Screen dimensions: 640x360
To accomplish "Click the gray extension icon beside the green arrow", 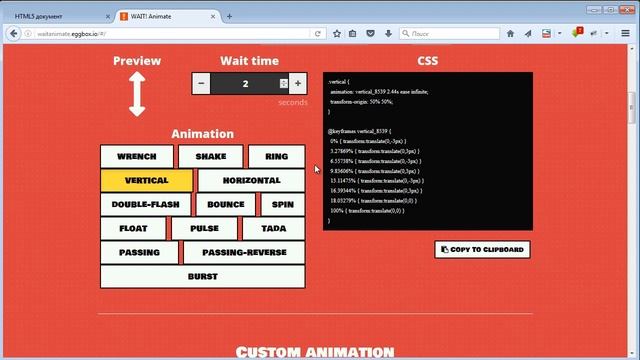I will [x=594, y=33].
